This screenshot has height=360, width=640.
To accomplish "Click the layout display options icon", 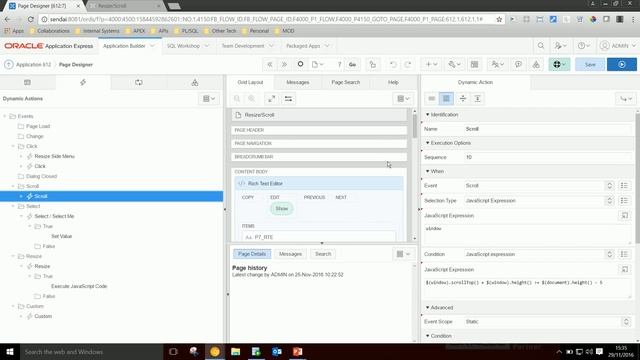I will (288, 99).
